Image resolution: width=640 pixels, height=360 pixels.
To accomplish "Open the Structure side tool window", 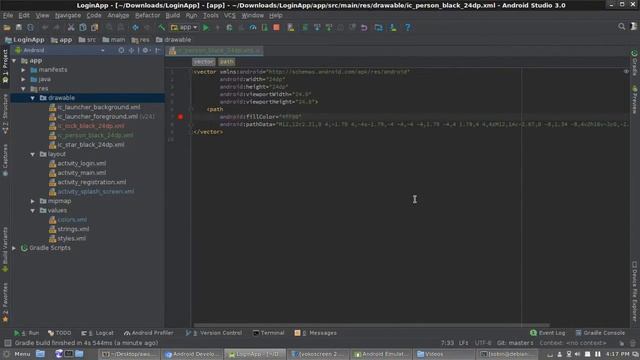I will [5, 115].
